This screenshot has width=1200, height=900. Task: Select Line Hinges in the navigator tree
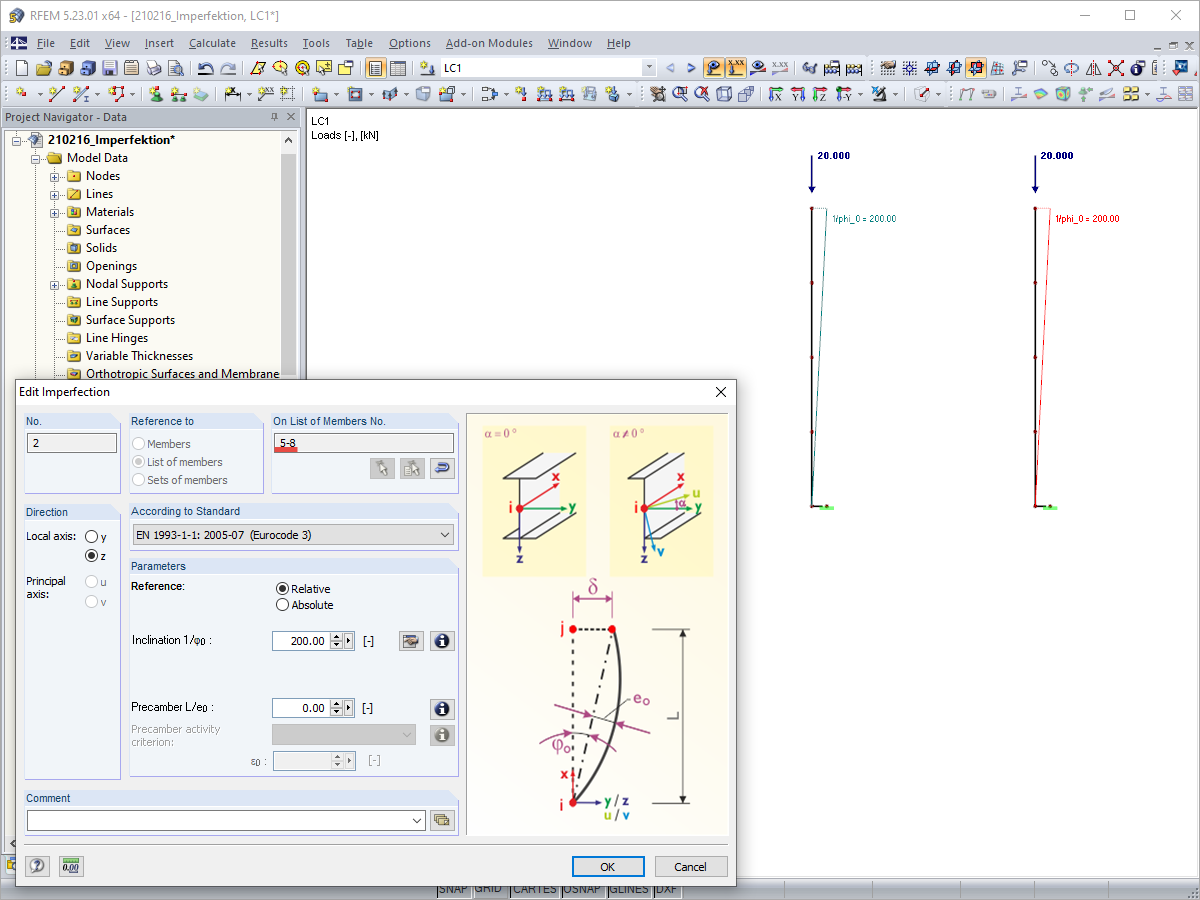pos(116,338)
